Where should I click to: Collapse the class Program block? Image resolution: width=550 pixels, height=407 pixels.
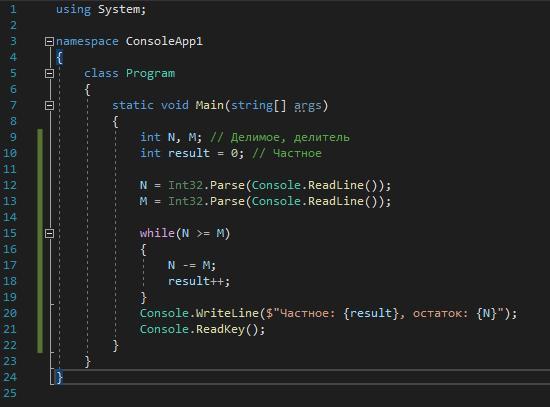(x=49, y=73)
